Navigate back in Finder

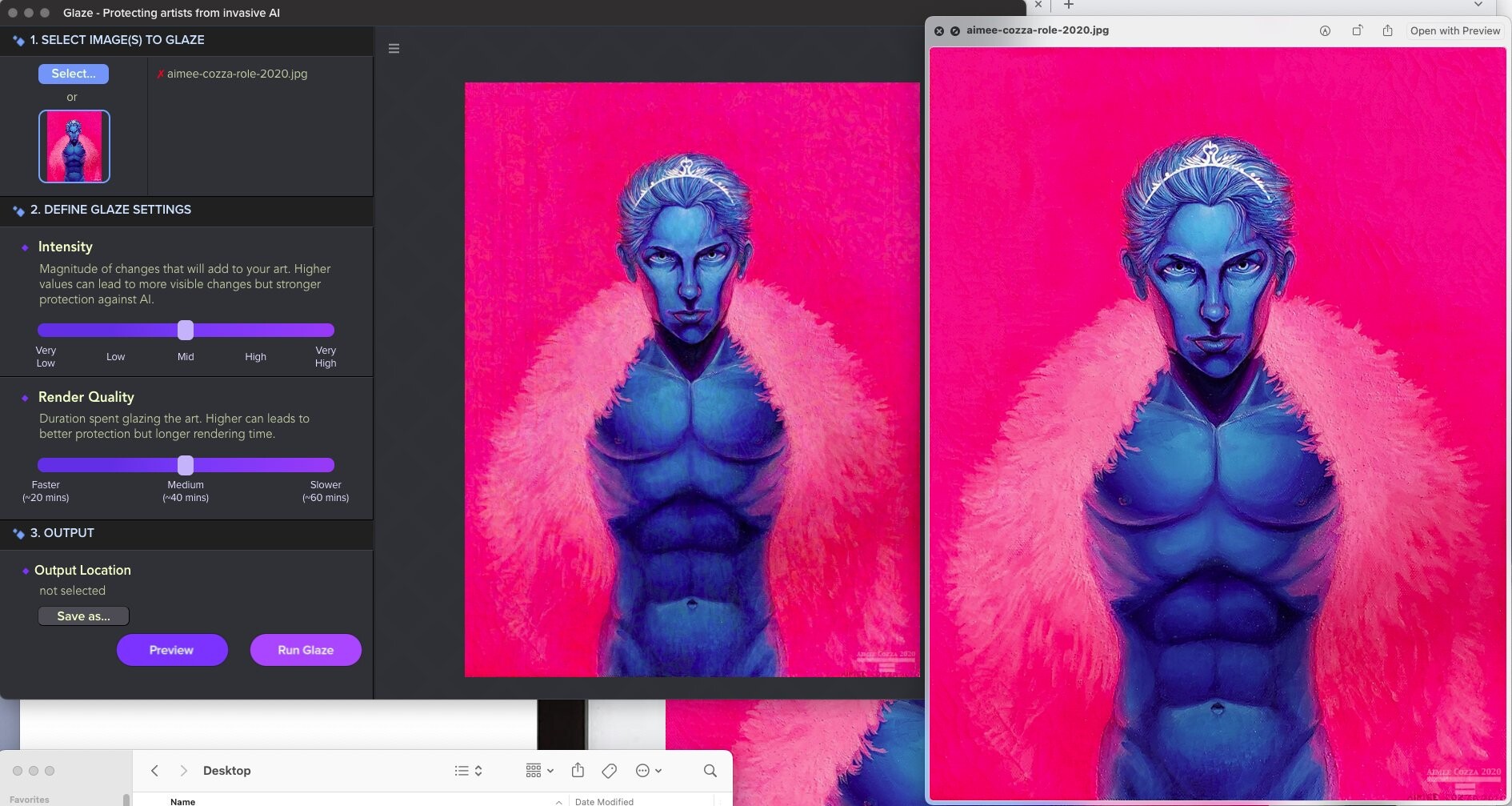(154, 770)
